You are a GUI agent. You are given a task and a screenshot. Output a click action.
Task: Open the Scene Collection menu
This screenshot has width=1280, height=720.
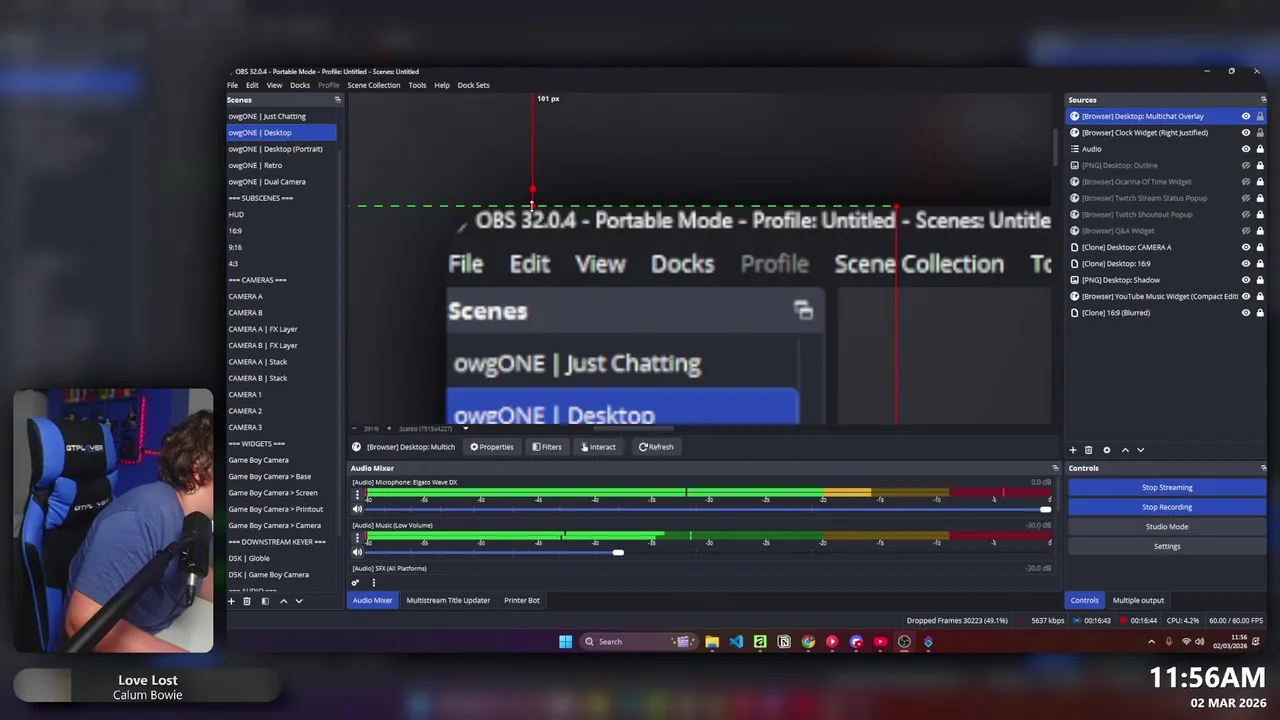pos(373,85)
